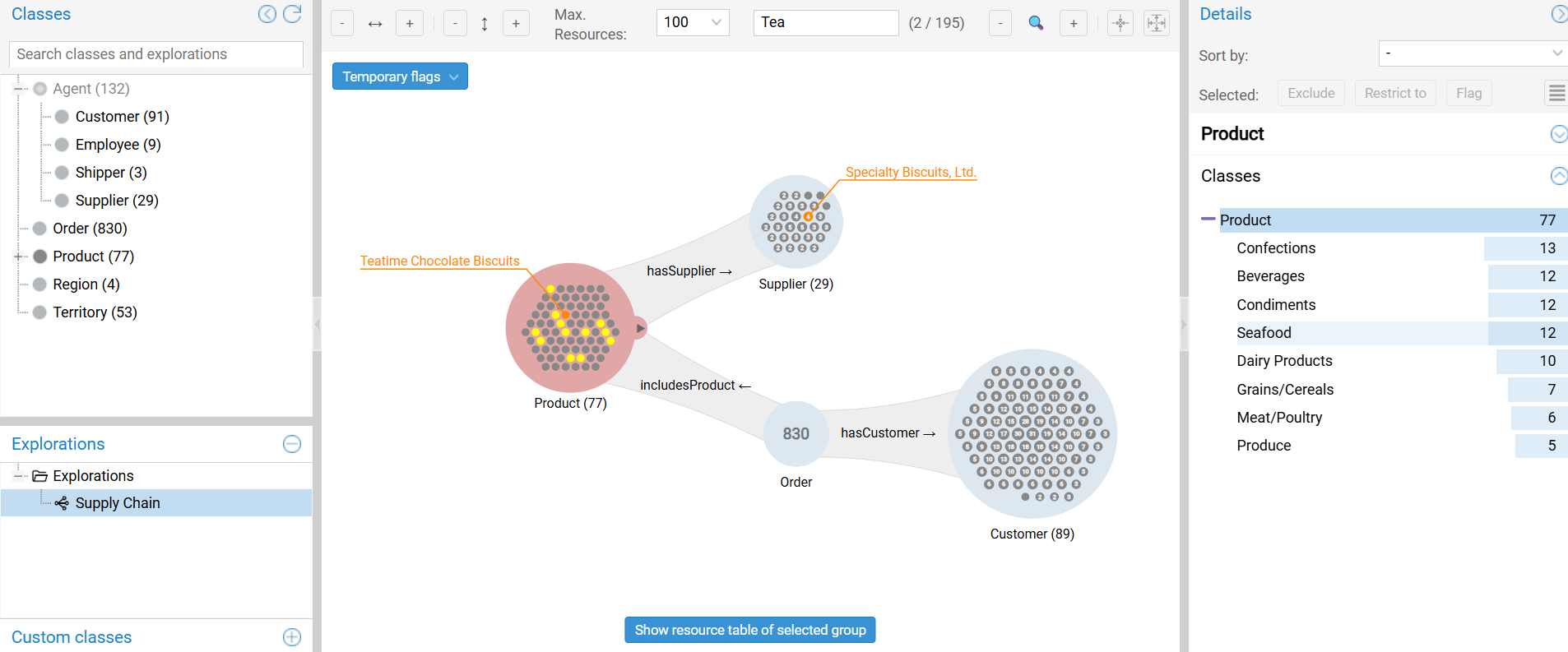
Task: Increase horizontal spacing with plus button
Action: pos(410,23)
